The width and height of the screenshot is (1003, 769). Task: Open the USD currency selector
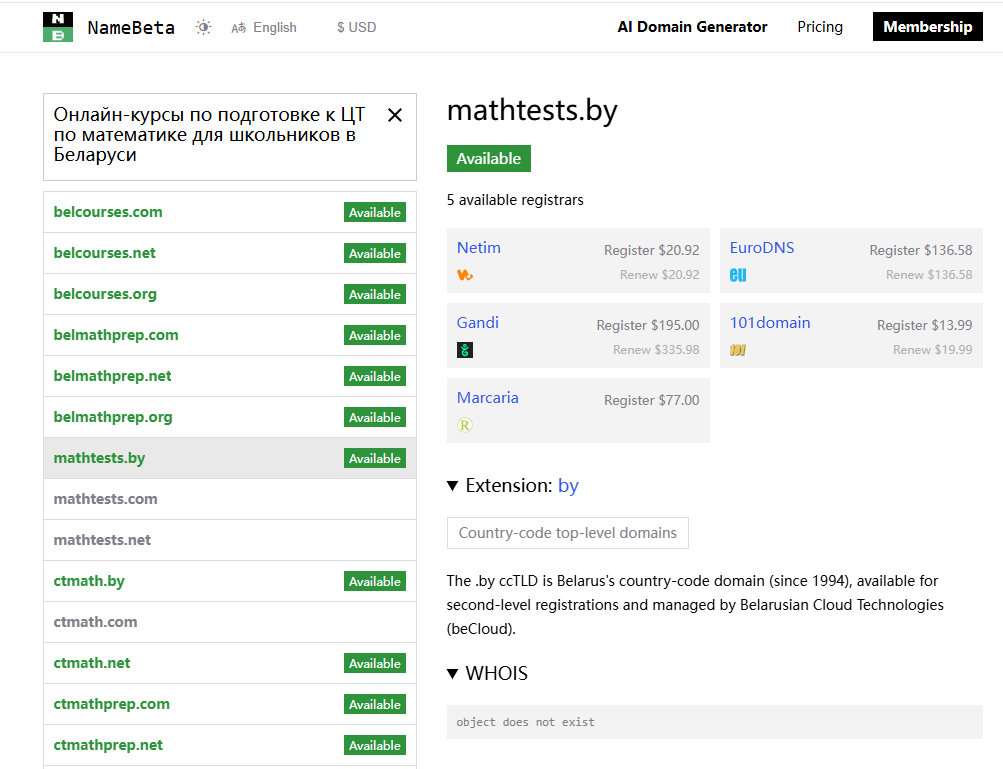[x=357, y=28]
